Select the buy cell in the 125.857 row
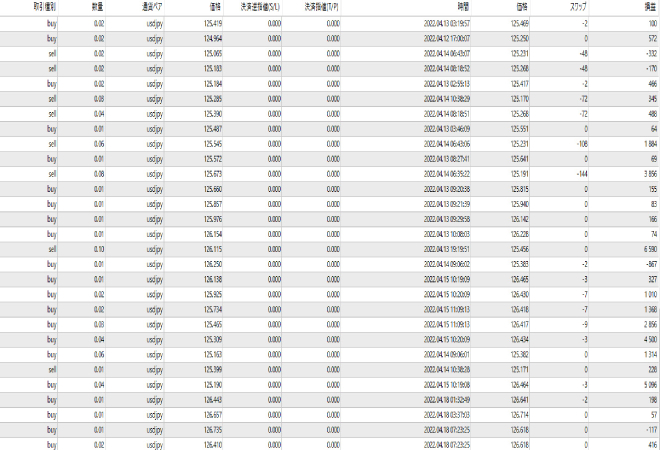 point(51,204)
